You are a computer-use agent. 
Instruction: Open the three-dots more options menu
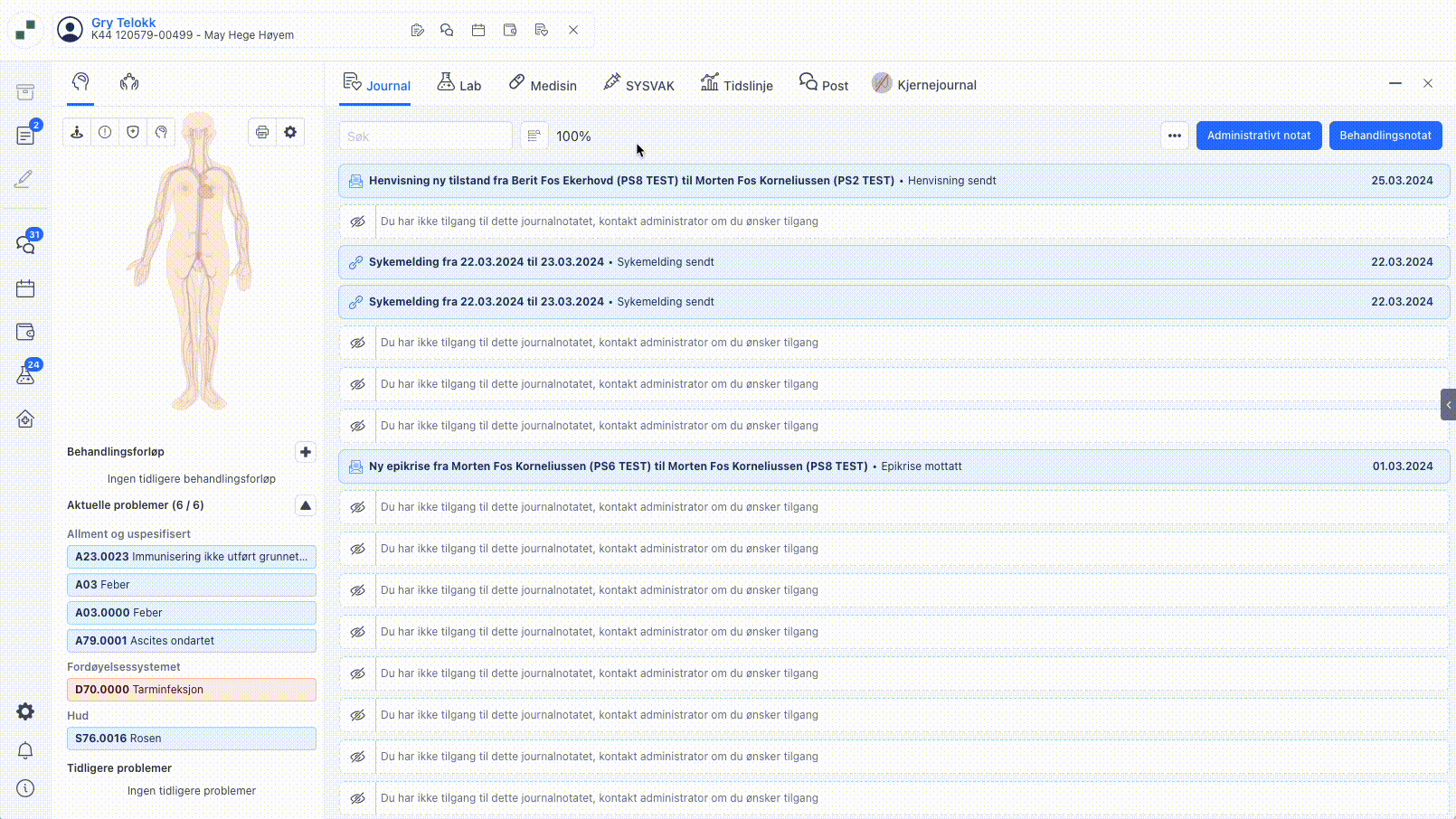tap(1174, 136)
